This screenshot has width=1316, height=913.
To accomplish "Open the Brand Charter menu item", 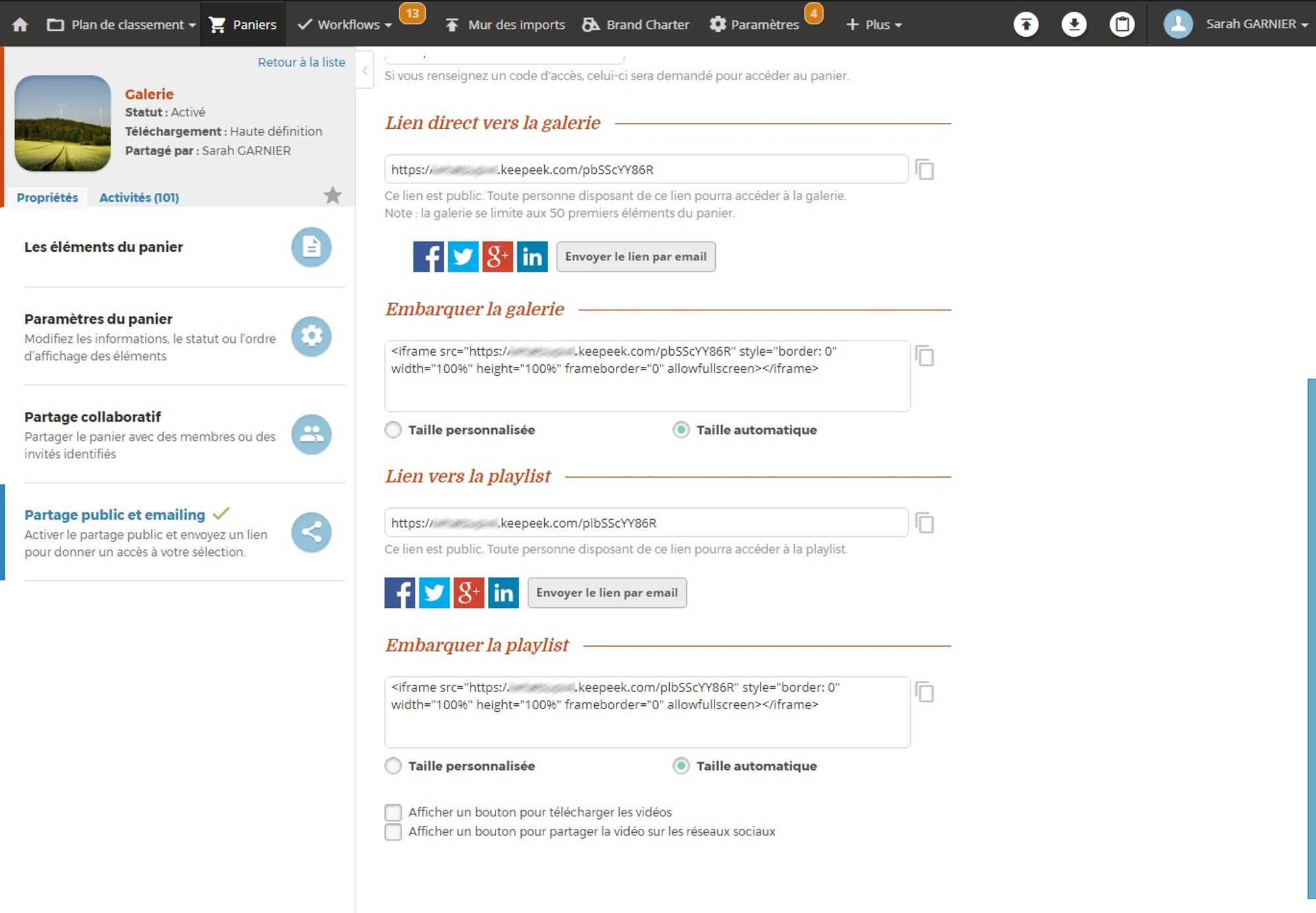I will tap(636, 24).
